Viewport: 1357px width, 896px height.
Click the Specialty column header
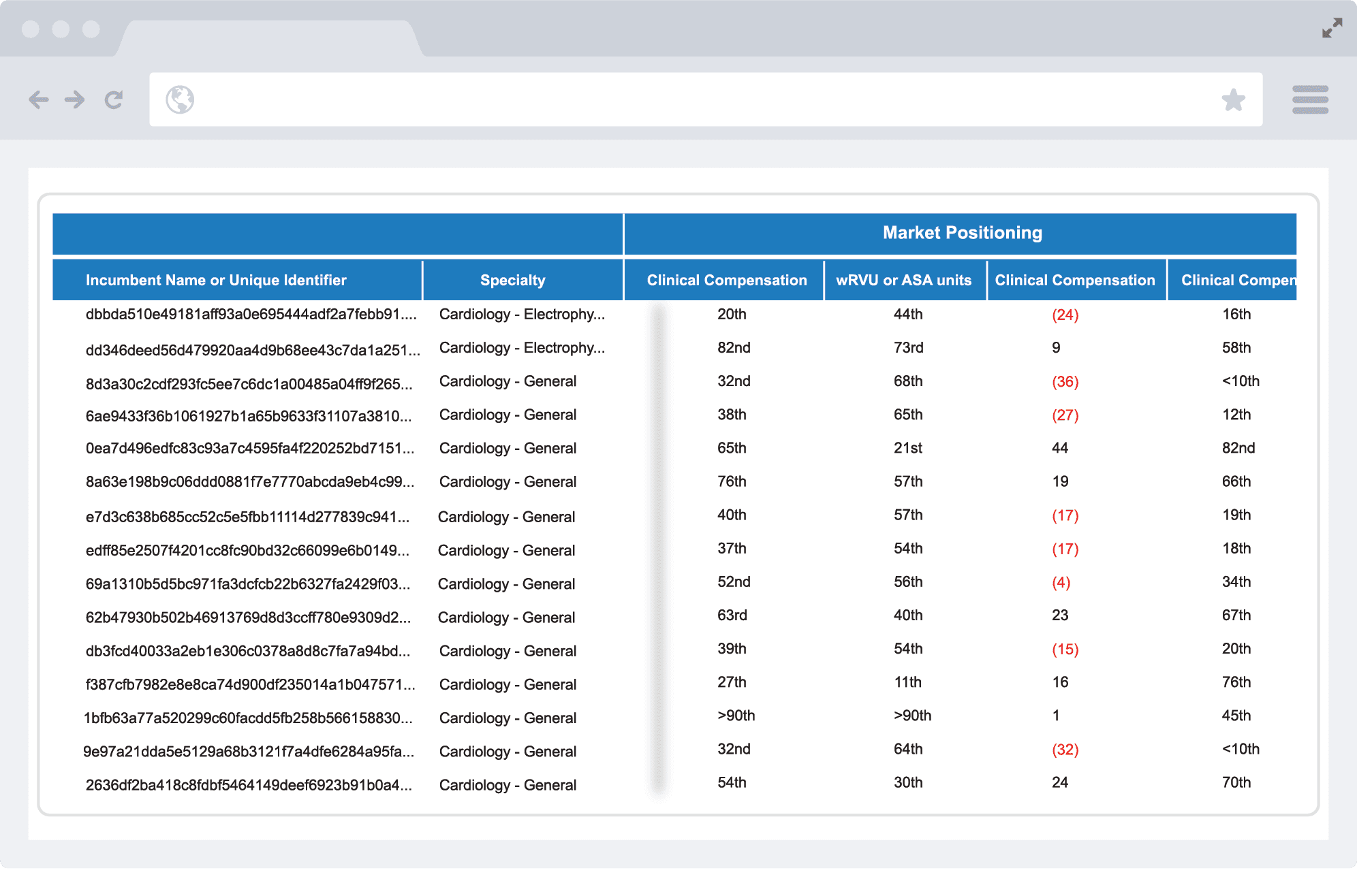click(512, 281)
